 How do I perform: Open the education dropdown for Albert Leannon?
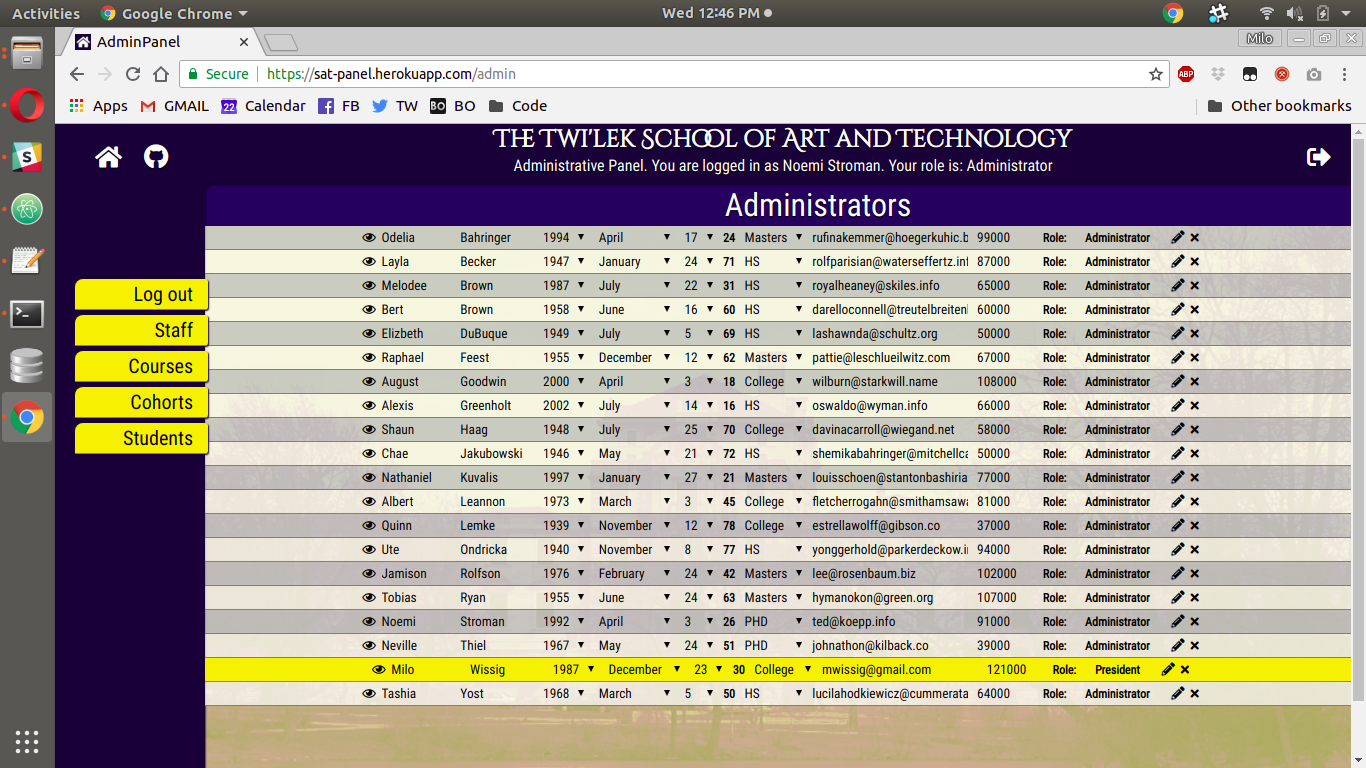(773, 502)
